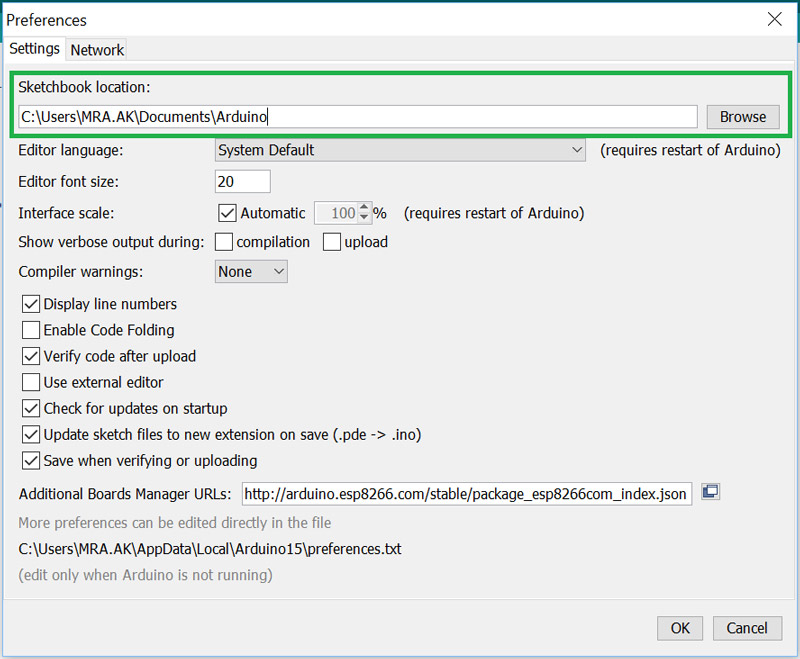Click the Additional Boards Manager URLs field
The width and height of the screenshot is (800, 659).
(x=467, y=494)
